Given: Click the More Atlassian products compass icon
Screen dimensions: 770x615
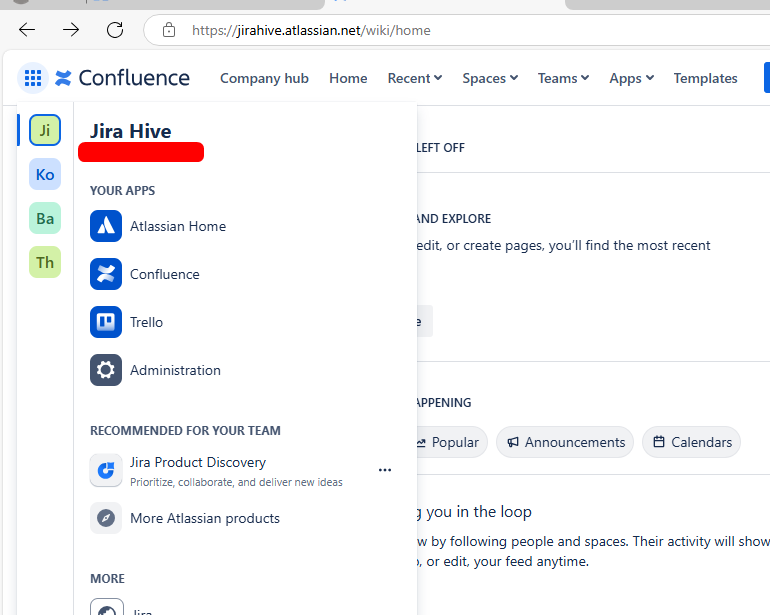Looking at the screenshot, I should pyautogui.click(x=106, y=518).
